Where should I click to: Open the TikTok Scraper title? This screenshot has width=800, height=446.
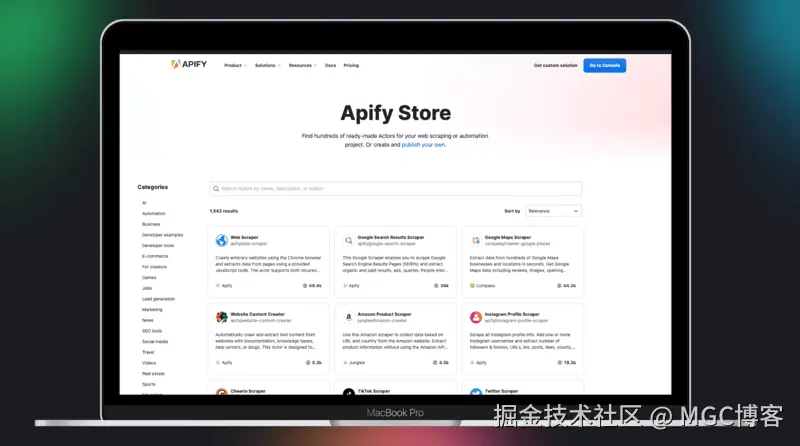[x=373, y=391]
